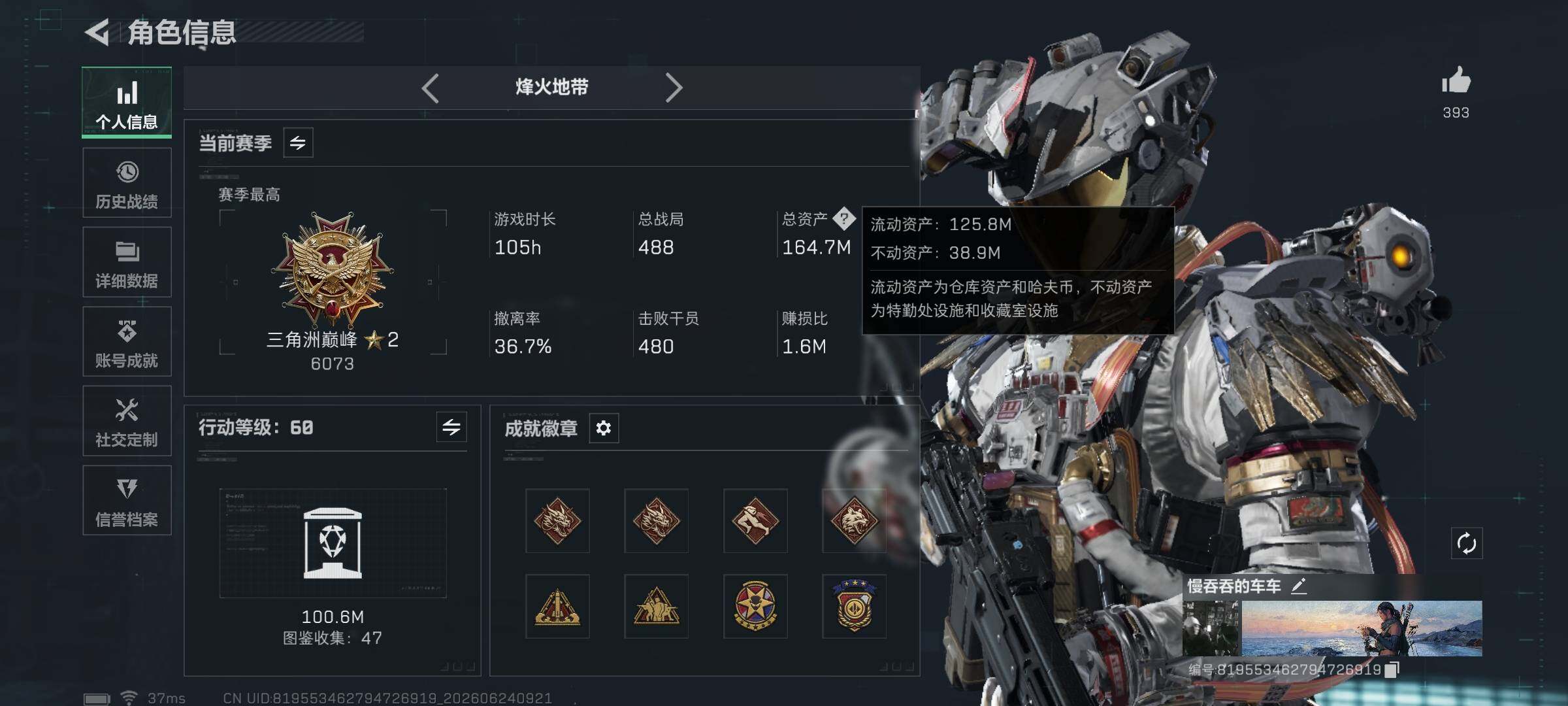The width and height of the screenshot is (1568, 706).
Task: Open 账号成就 achievements section
Action: 127,342
